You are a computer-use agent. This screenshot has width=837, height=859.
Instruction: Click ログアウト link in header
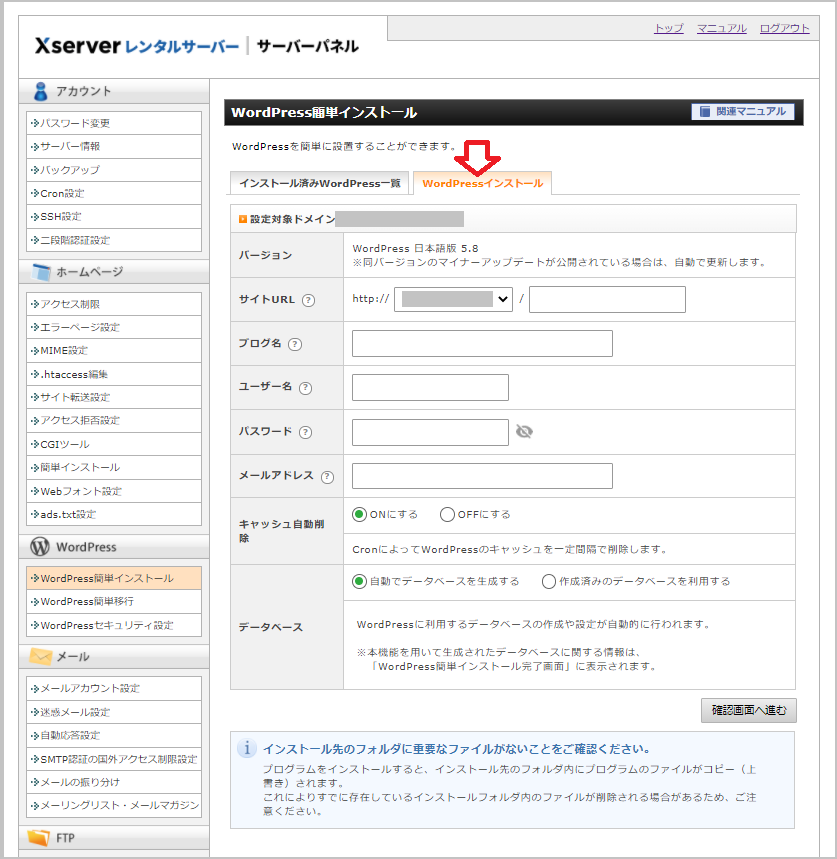(x=784, y=28)
